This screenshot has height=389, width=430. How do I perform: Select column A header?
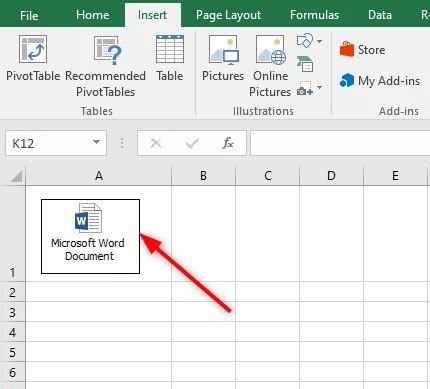coord(99,176)
